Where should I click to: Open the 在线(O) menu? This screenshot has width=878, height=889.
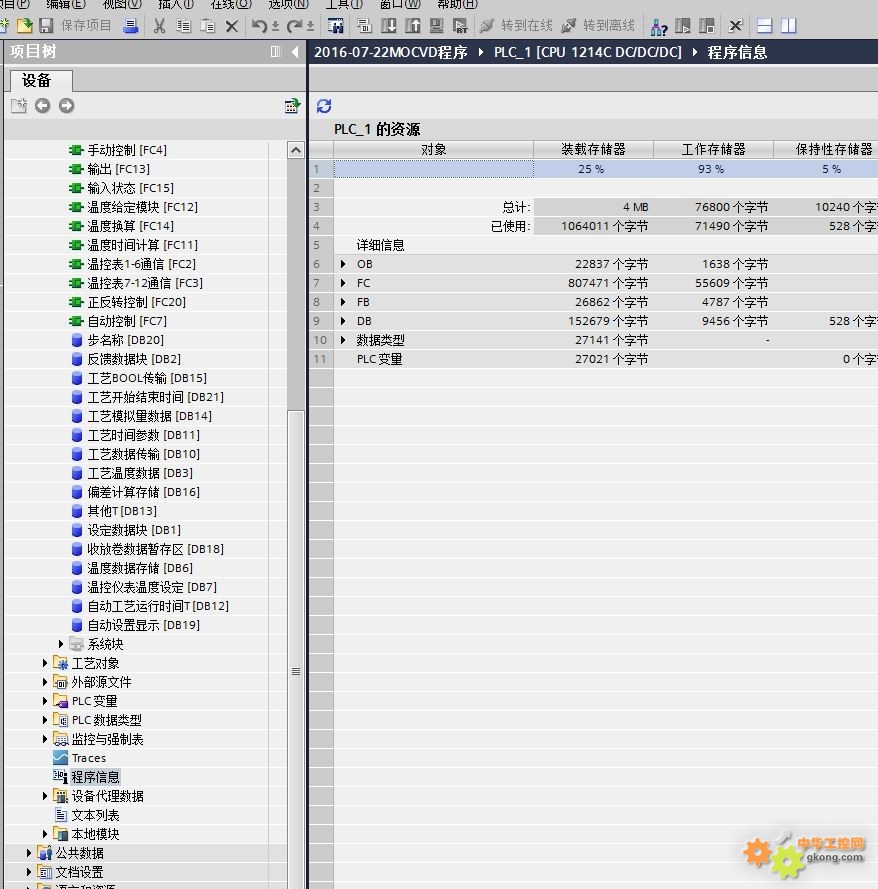point(231,5)
